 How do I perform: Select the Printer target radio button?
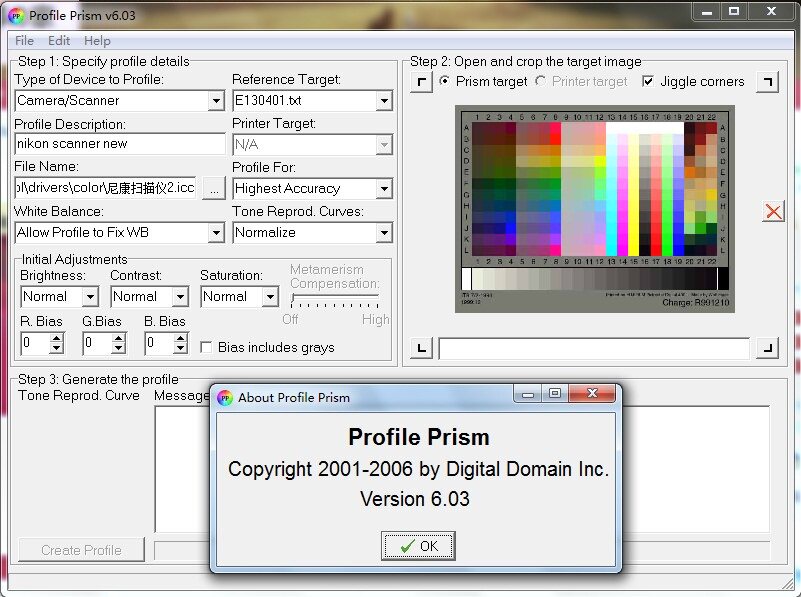(540, 81)
